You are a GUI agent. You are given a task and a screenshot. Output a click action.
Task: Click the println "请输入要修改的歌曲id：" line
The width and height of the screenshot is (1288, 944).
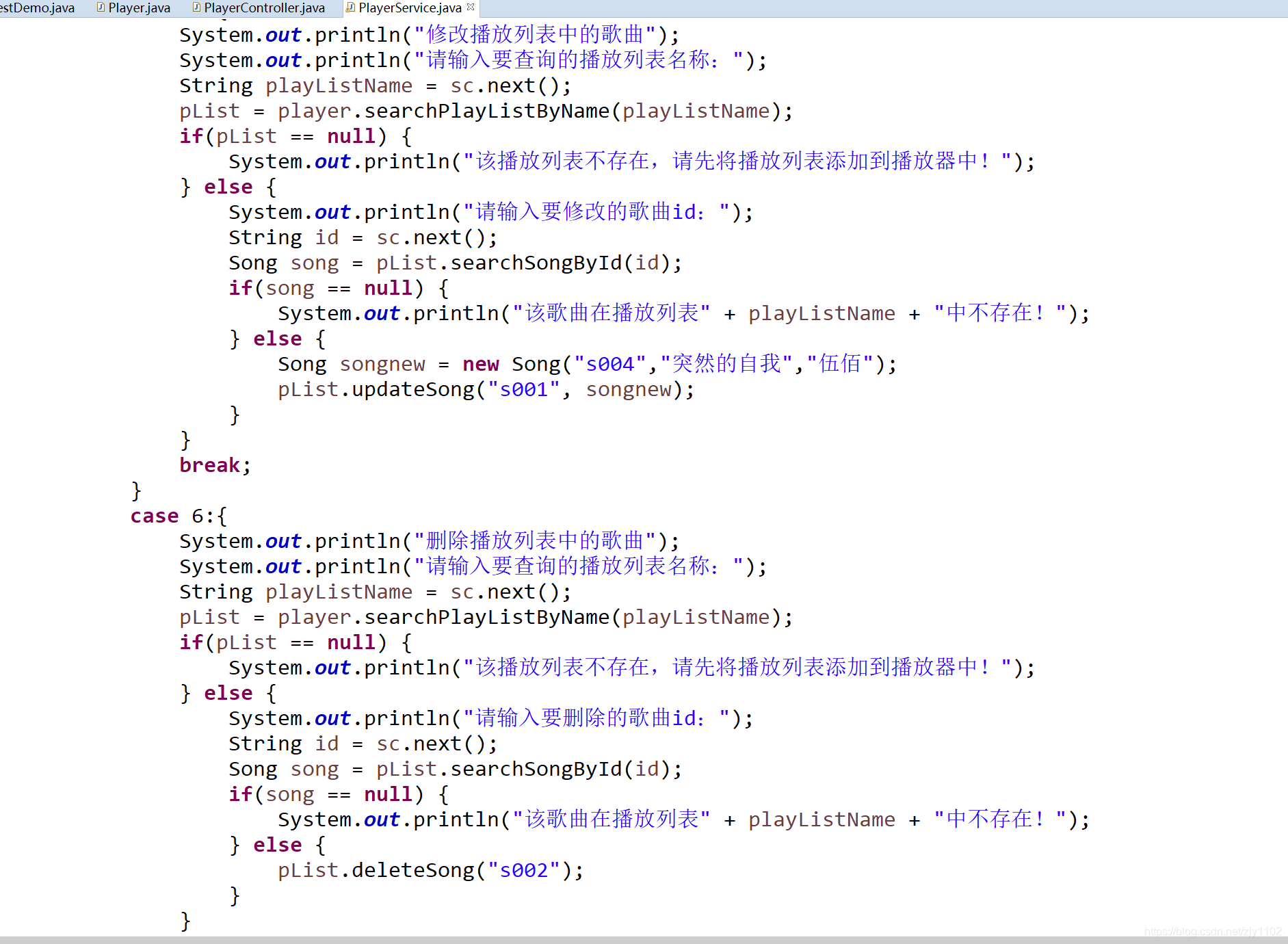491,212
